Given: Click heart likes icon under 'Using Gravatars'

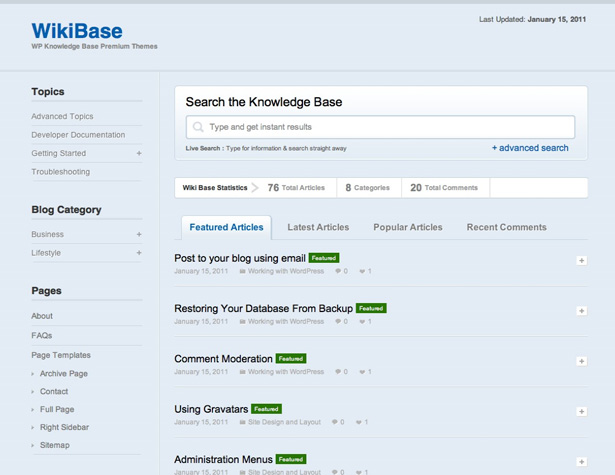Looking at the screenshot, I should (358, 422).
